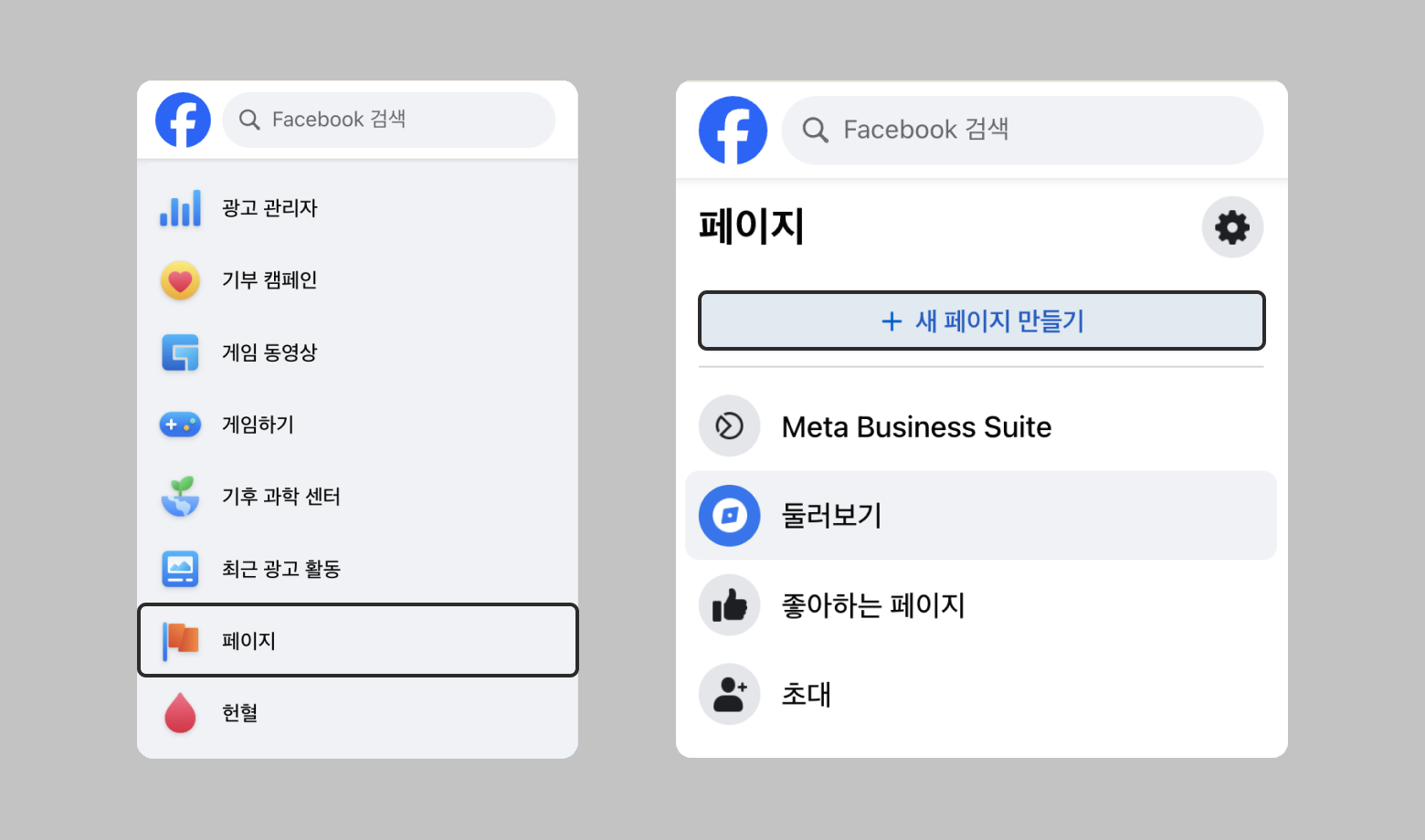Select the 둘러보기 item
1425x840 pixels.
981,516
